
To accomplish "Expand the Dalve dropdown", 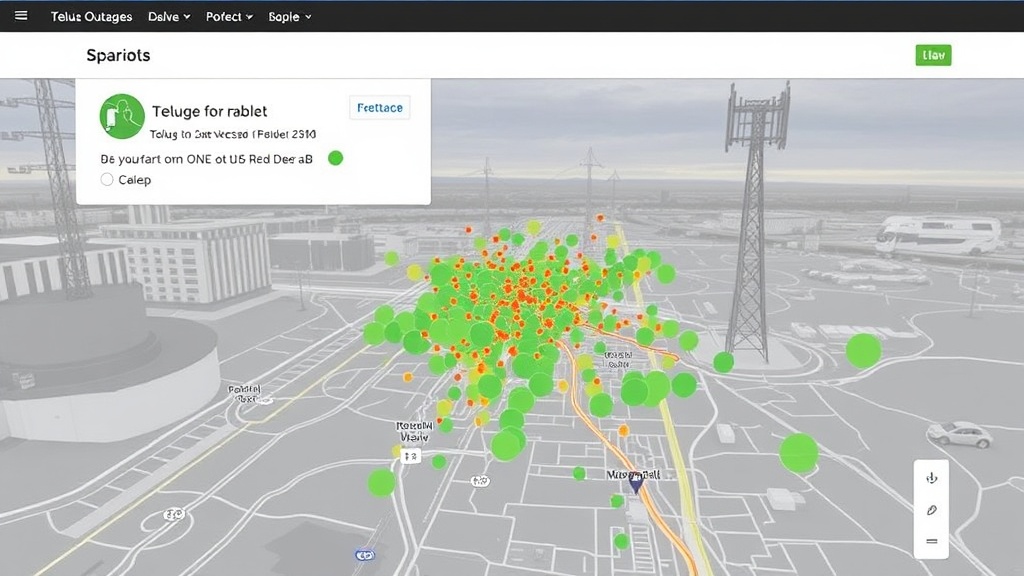I will click(169, 17).
